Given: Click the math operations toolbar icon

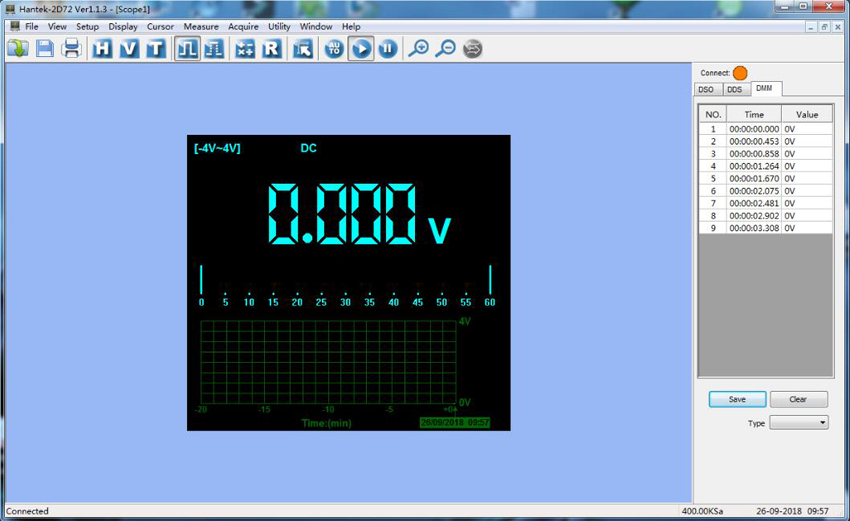Looking at the screenshot, I should (244, 49).
